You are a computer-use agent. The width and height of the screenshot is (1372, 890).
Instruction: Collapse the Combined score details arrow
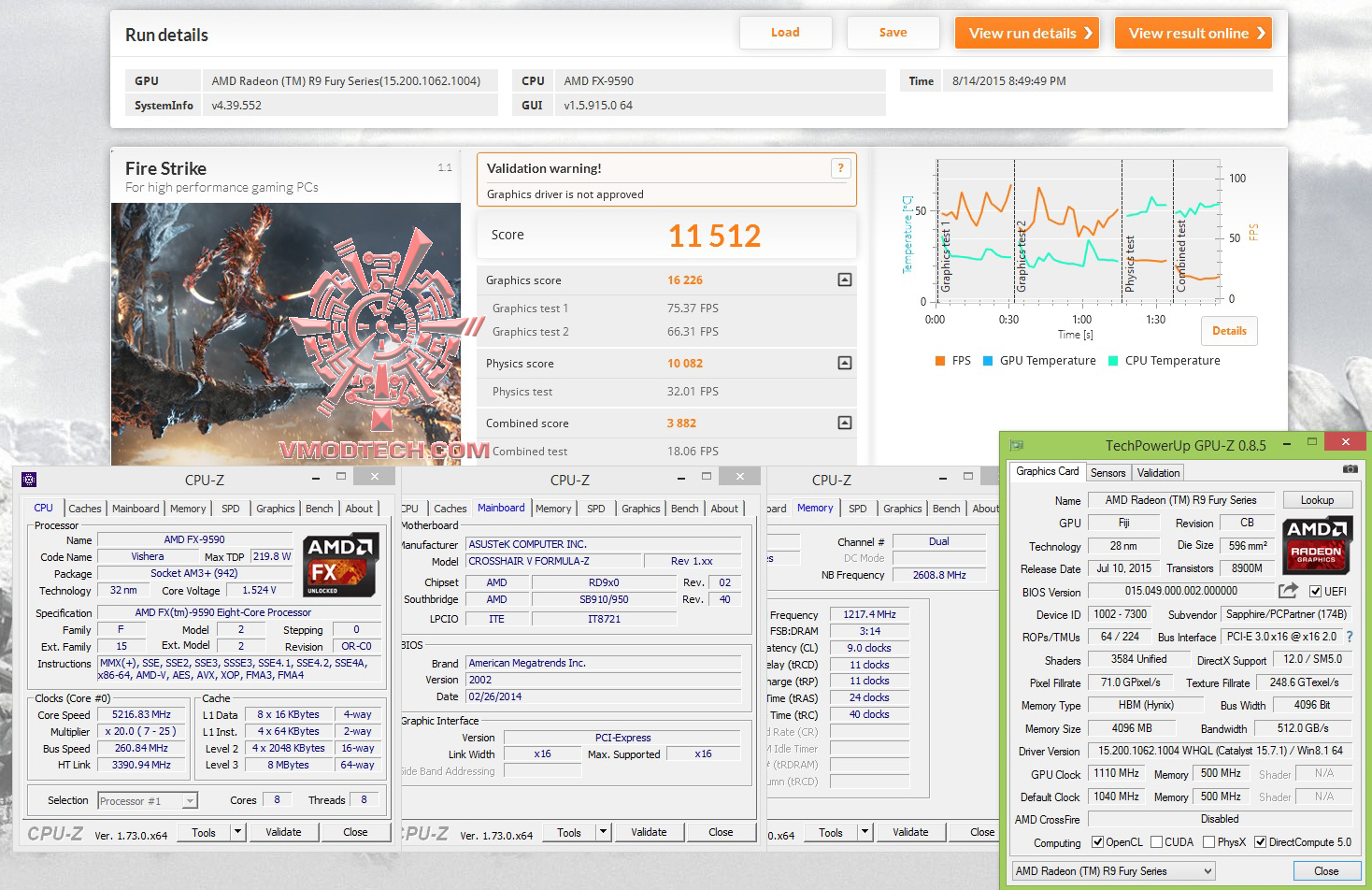844,423
